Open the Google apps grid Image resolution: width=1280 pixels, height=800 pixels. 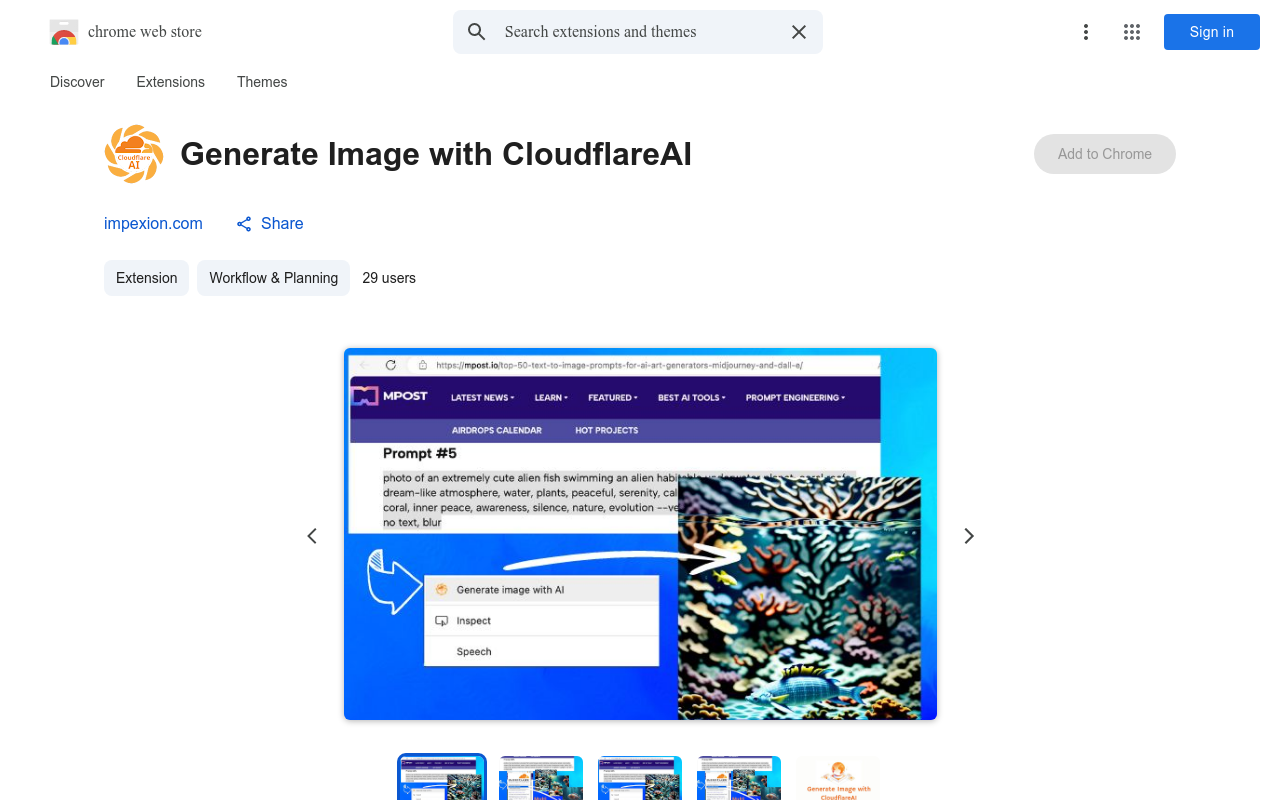coord(1132,32)
